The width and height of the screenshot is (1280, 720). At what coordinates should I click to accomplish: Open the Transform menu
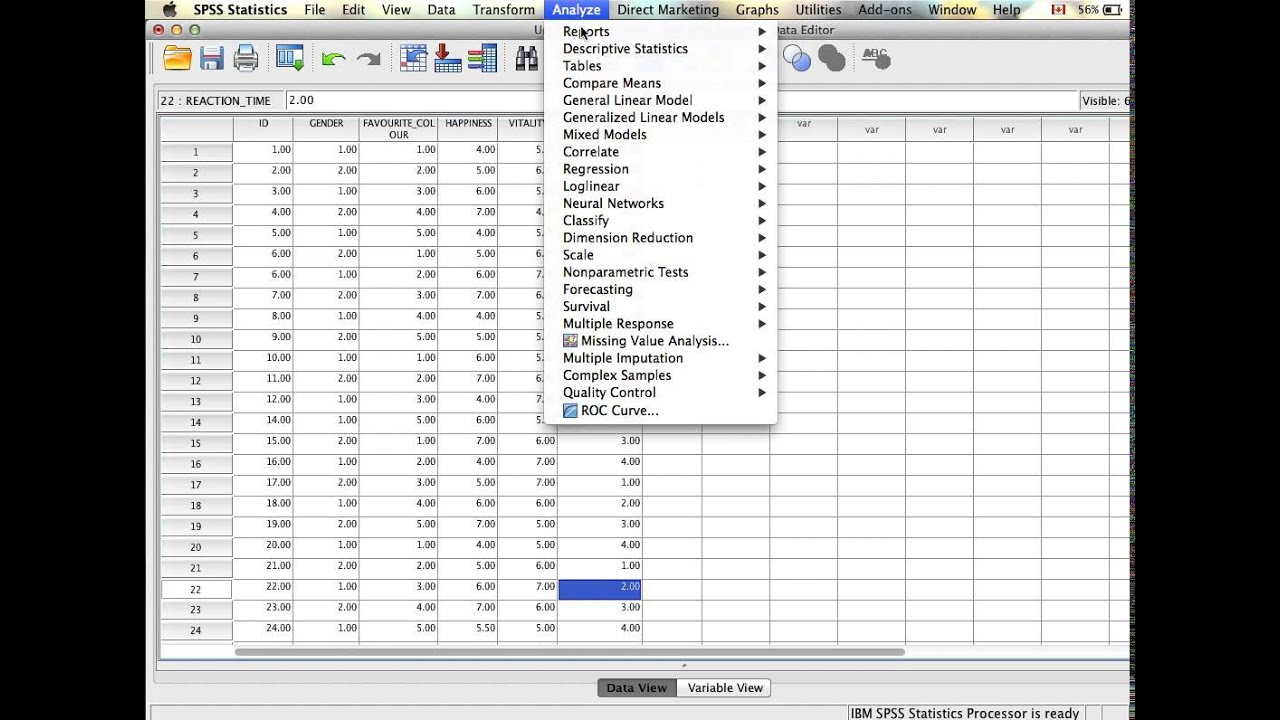pos(504,10)
